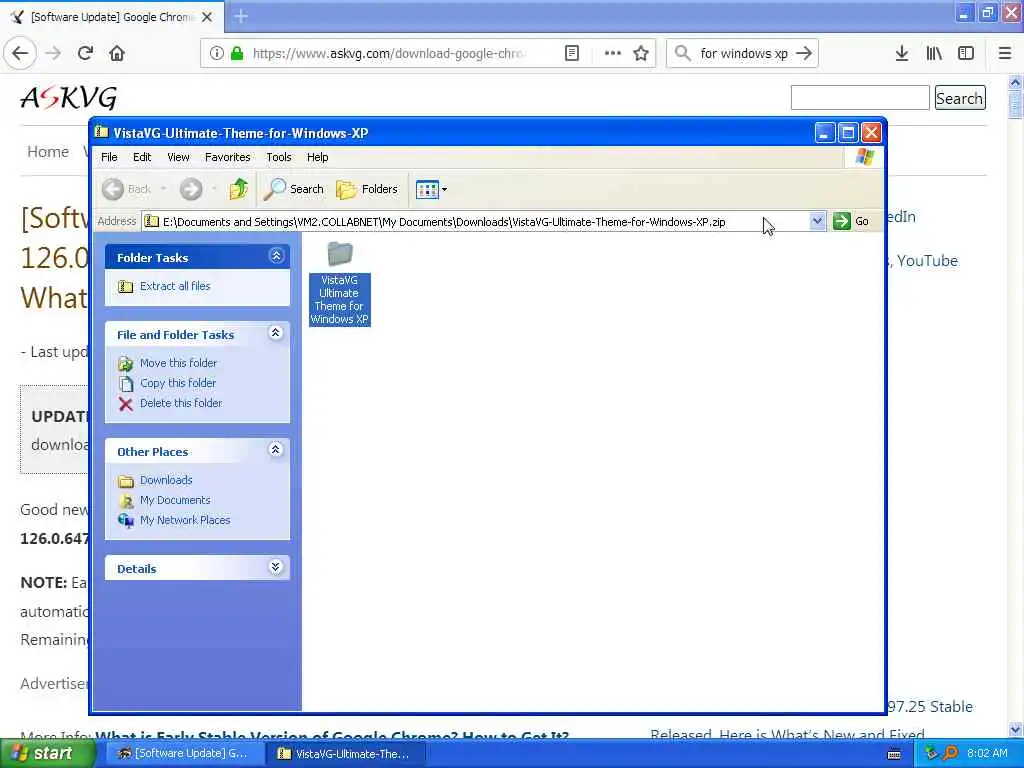Expand the Details panel
1024x768 pixels.
tap(276, 567)
